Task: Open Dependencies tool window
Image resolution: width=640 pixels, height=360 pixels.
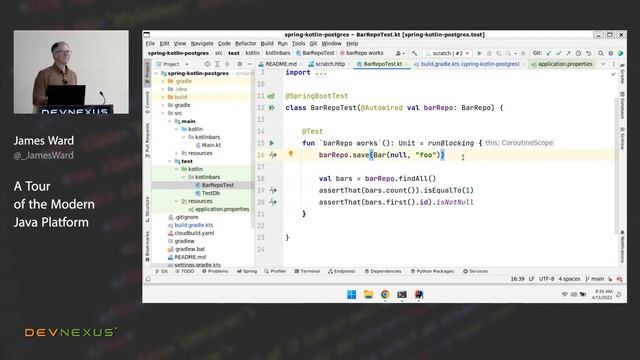Action: [x=382, y=271]
